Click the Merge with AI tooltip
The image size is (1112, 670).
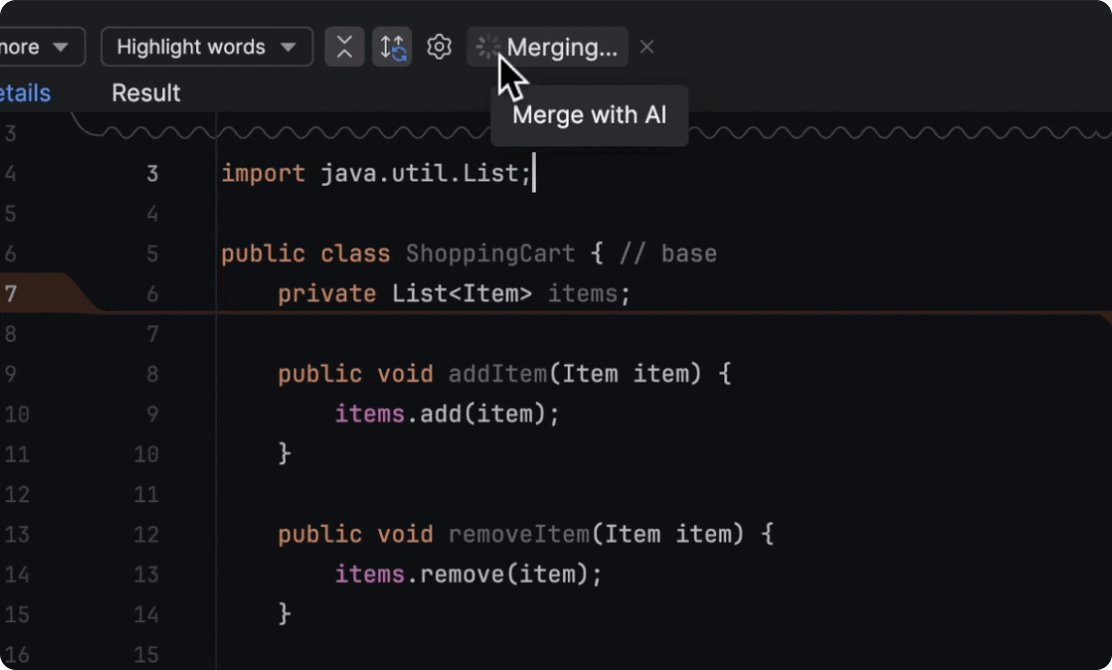coord(589,115)
